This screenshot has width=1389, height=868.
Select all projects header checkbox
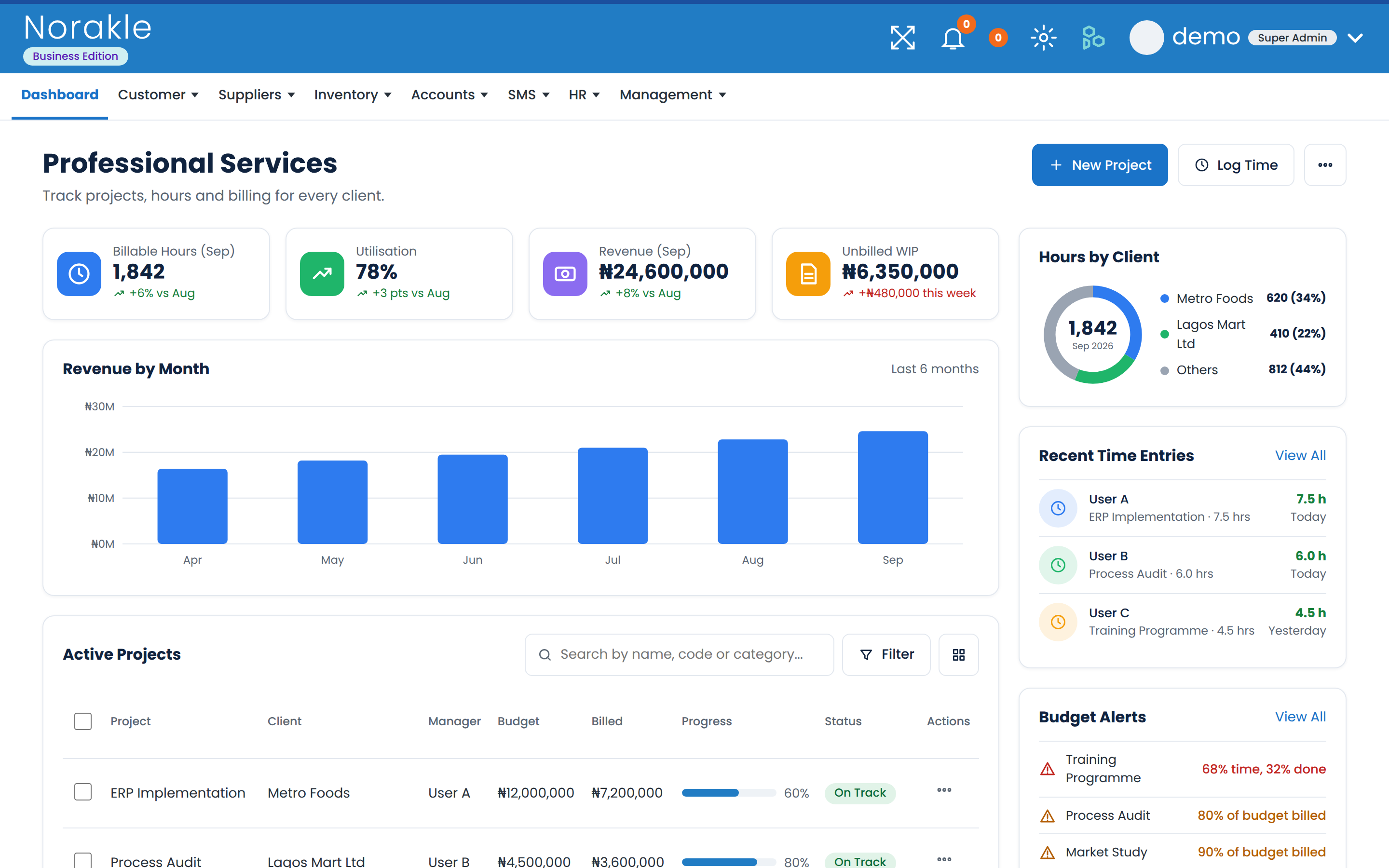pyautogui.click(x=83, y=721)
